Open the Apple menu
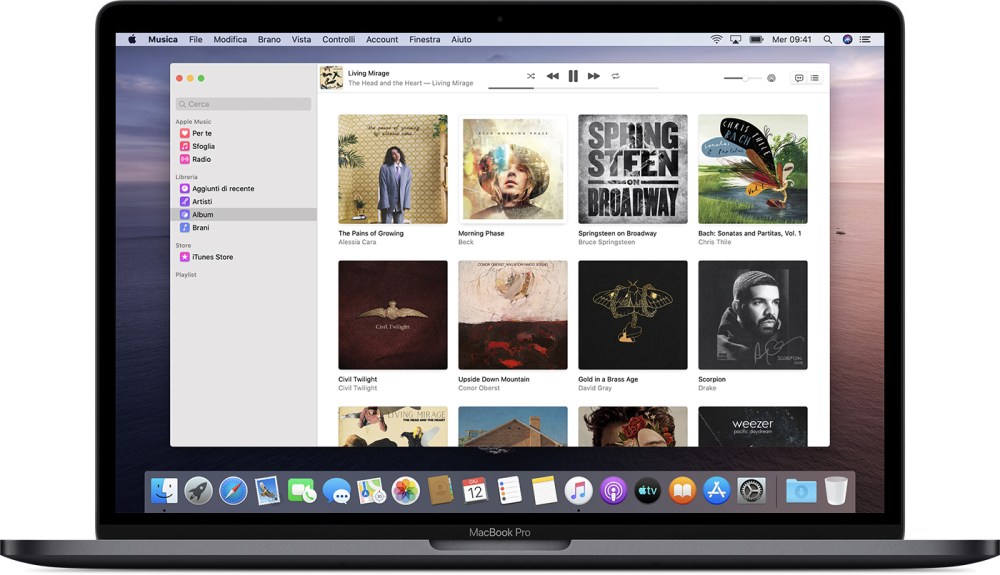 pos(132,40)
